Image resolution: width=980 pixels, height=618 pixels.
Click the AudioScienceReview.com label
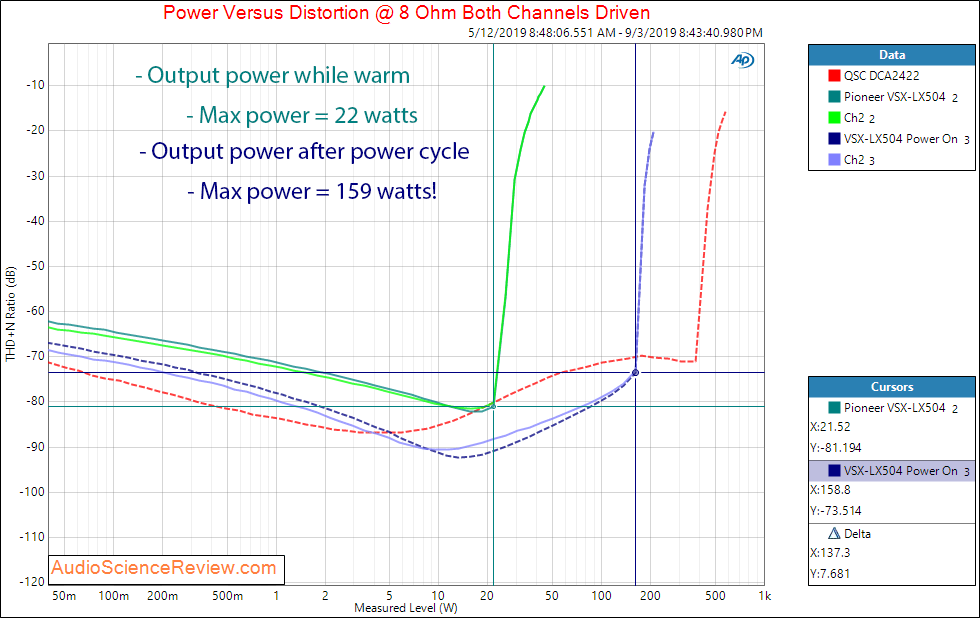(x=164, y=567)
